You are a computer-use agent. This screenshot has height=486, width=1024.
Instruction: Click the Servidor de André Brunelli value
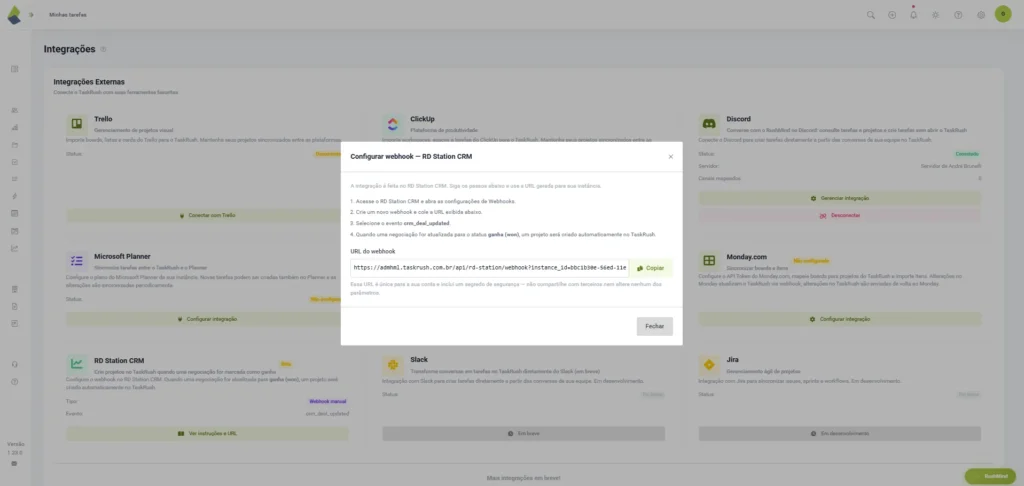[951, 166]
